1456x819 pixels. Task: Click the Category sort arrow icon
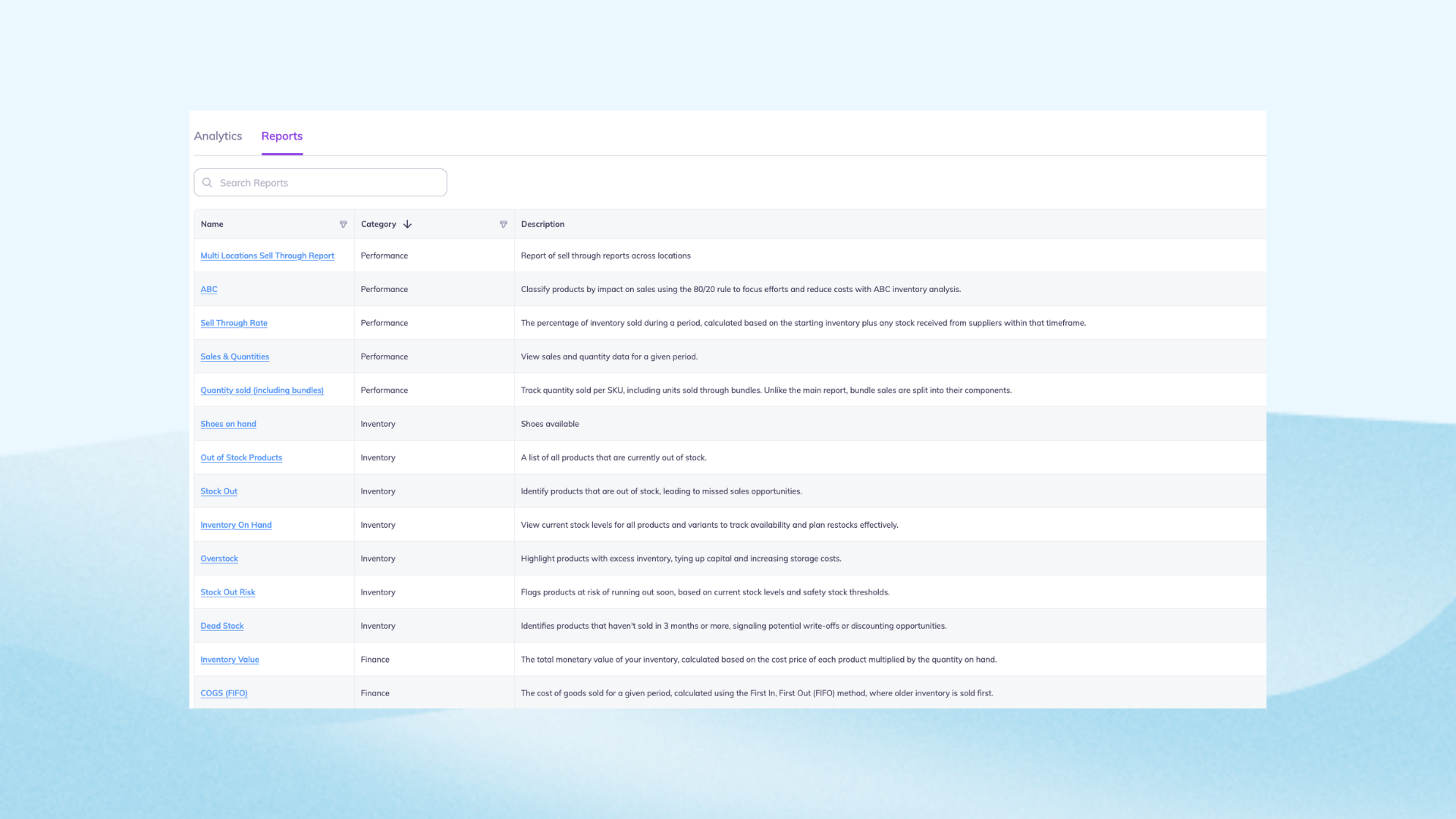coord(407,224)
